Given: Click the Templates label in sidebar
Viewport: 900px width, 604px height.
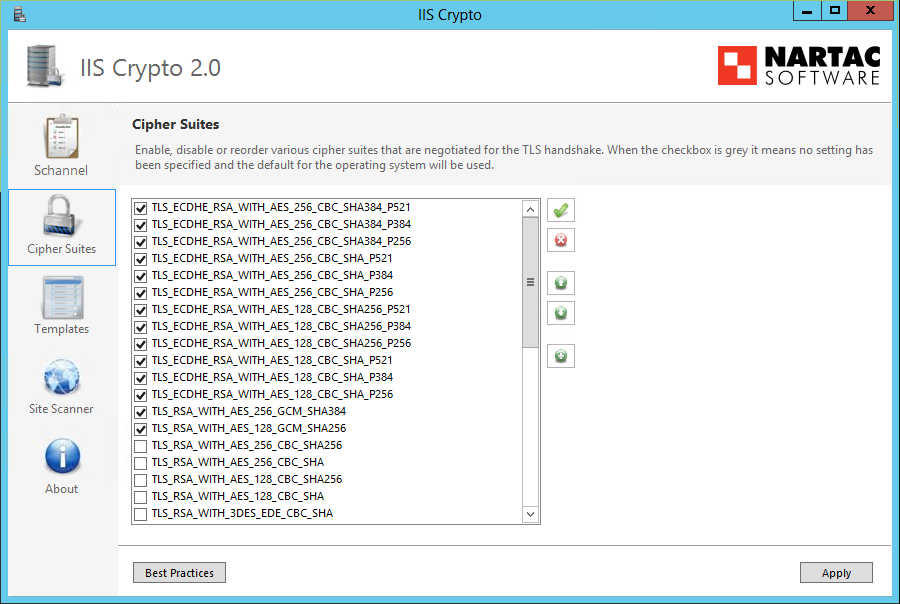Looking at the screenshot, I should tap(61, 329).
